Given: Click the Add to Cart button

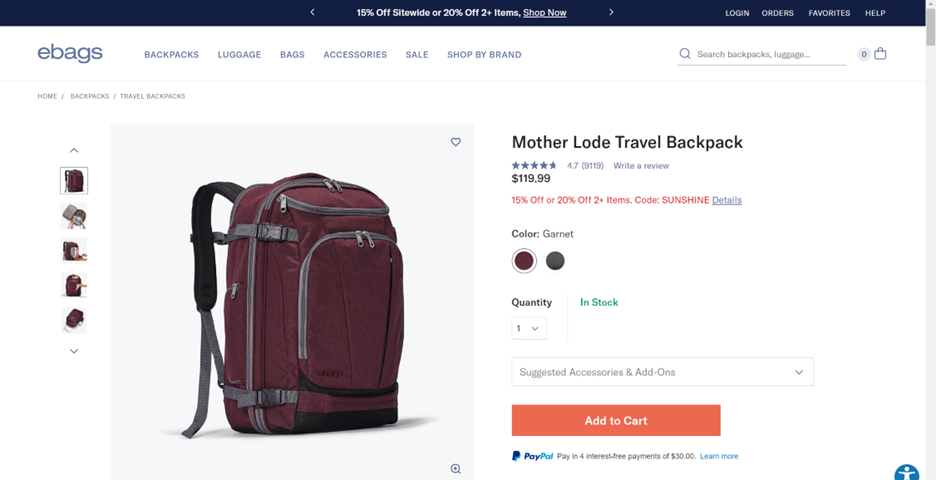Looking at the screenshot, I should (x=616, y=420).
